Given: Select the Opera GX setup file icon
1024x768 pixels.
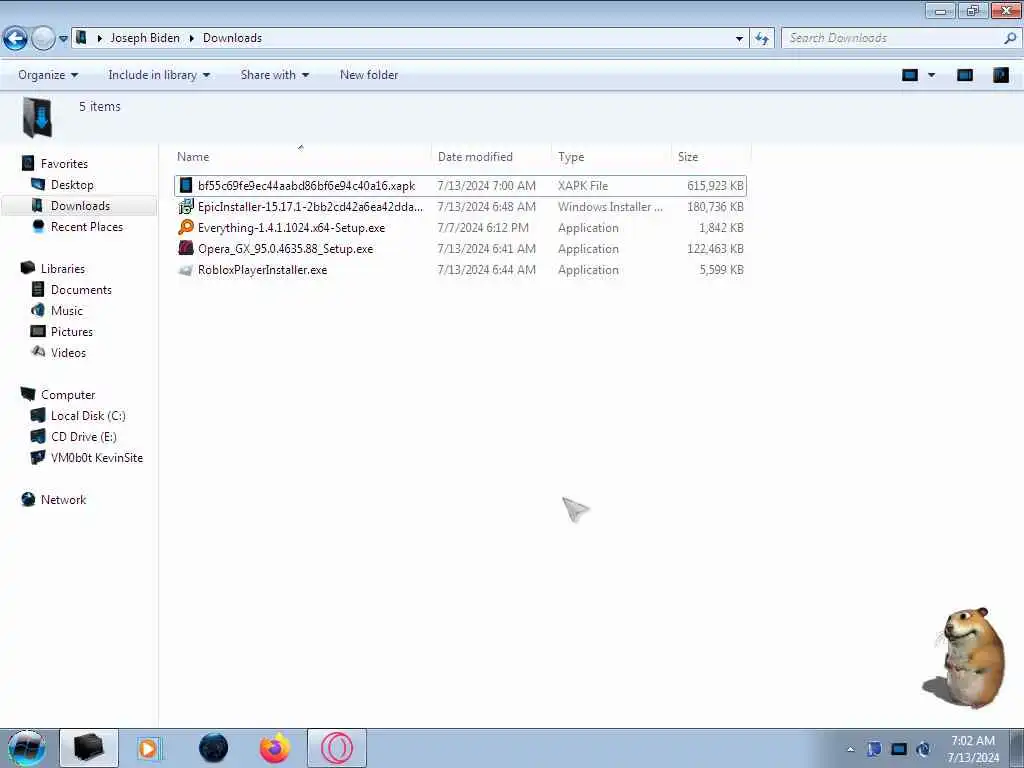Looking at the screenshot, I should (x=186, y=248).
